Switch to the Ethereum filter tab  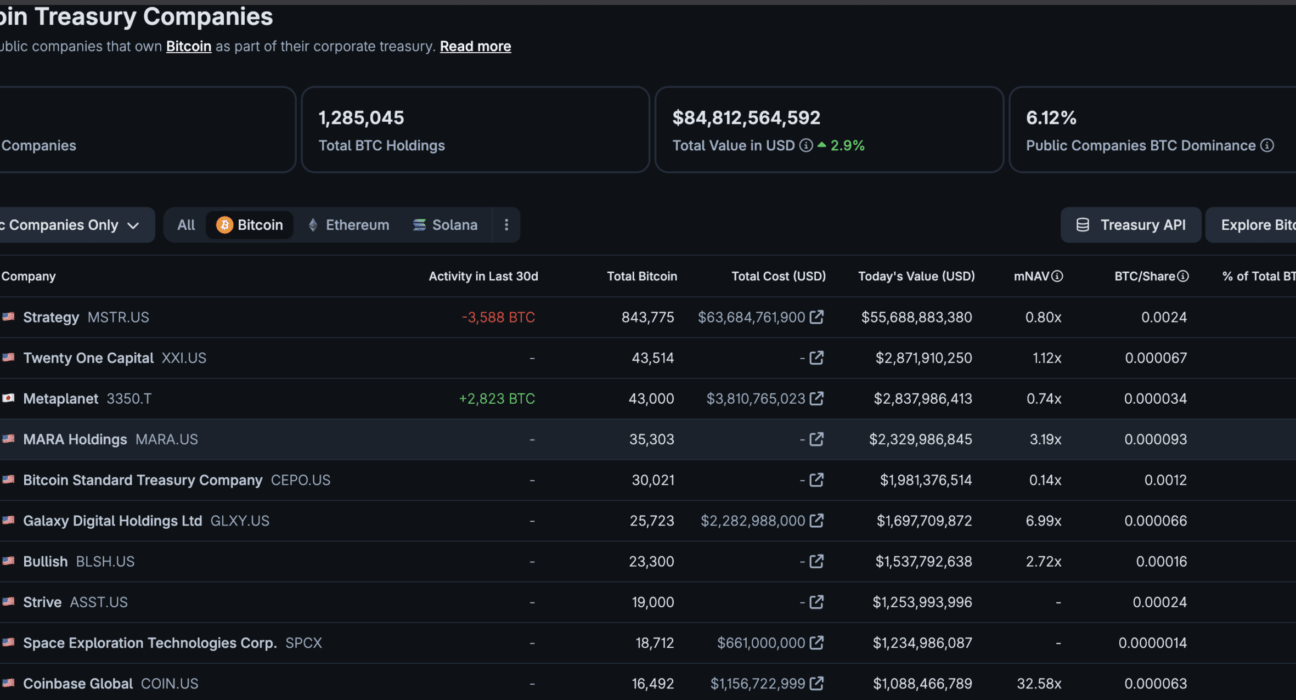[348, 225]
